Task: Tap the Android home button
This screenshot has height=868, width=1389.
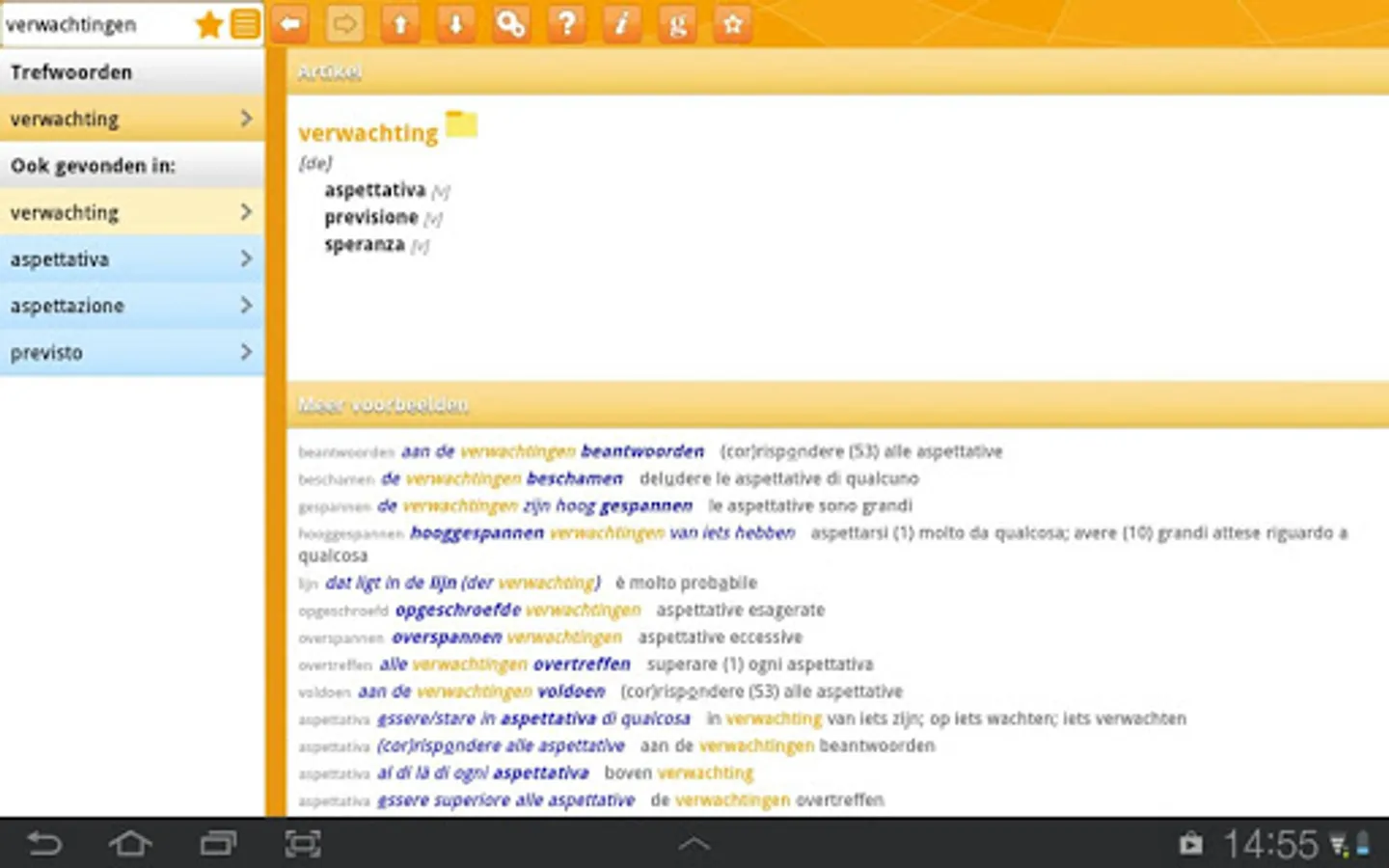Action: point(130,844)
